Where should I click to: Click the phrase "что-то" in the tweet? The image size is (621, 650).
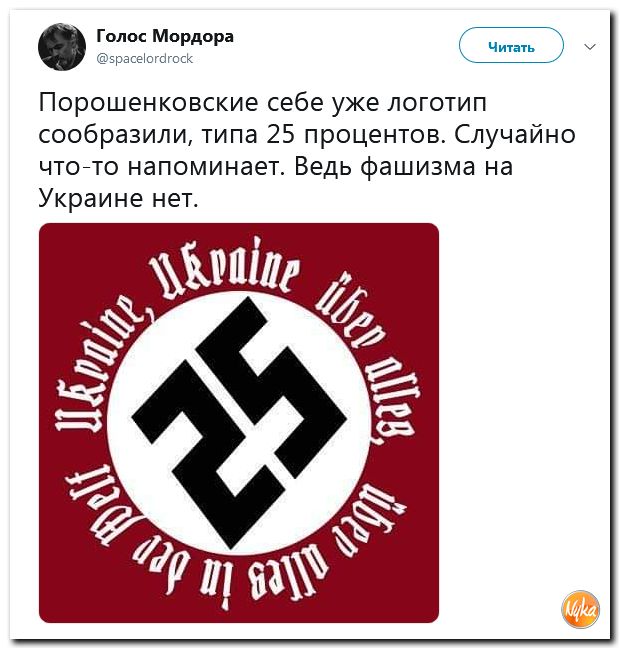pyautogui.click(x=79, y=167)
